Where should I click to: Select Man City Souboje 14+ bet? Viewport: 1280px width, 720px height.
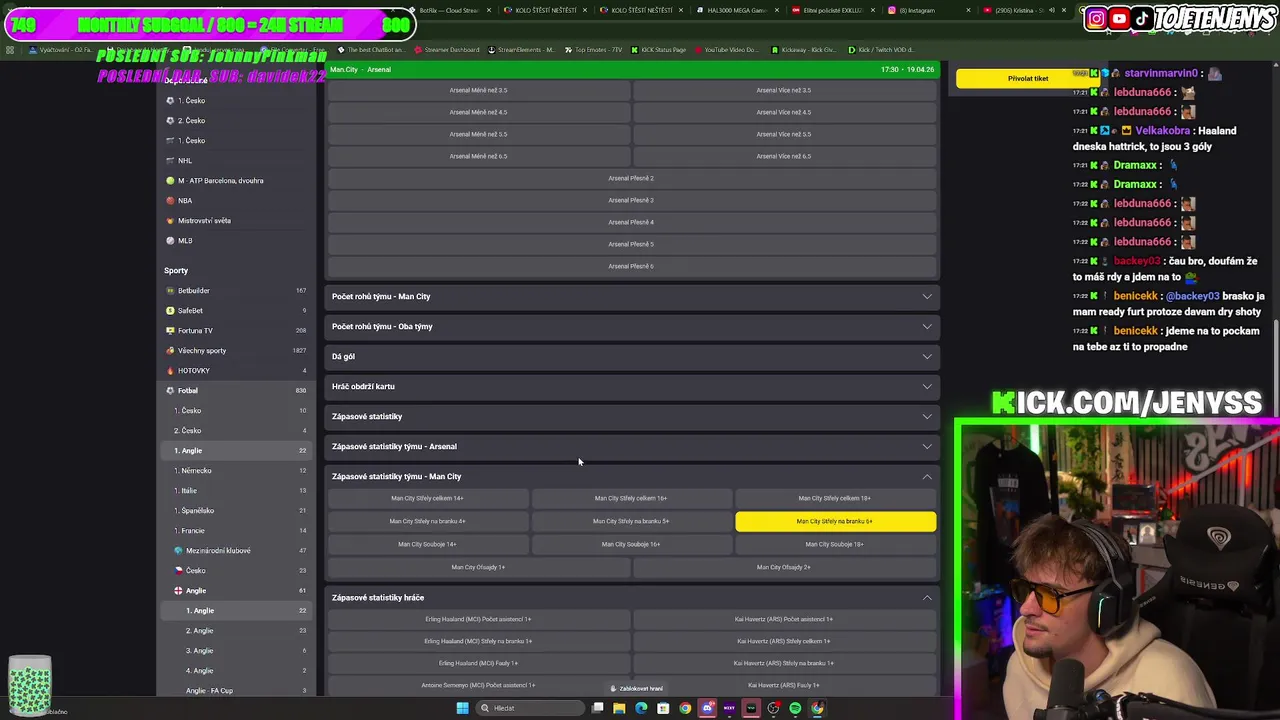(427, 544)
